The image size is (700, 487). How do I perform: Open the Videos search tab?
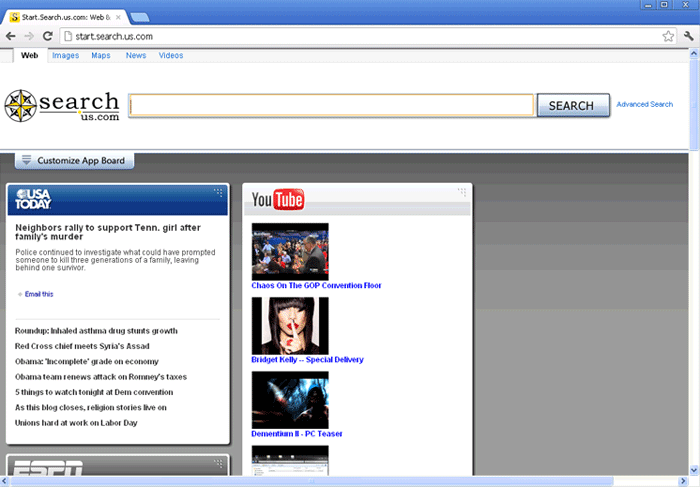[171, 56]
